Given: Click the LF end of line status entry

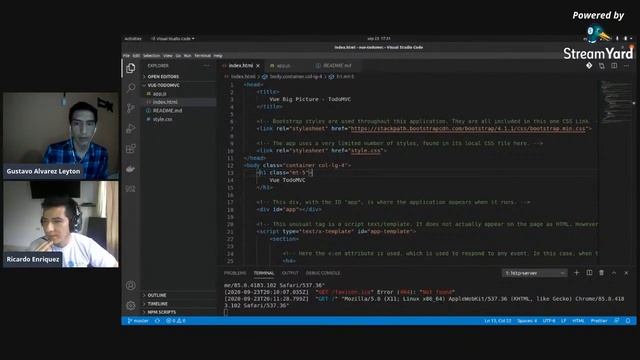Looking at the screenshot, I should tap(564, 321).
